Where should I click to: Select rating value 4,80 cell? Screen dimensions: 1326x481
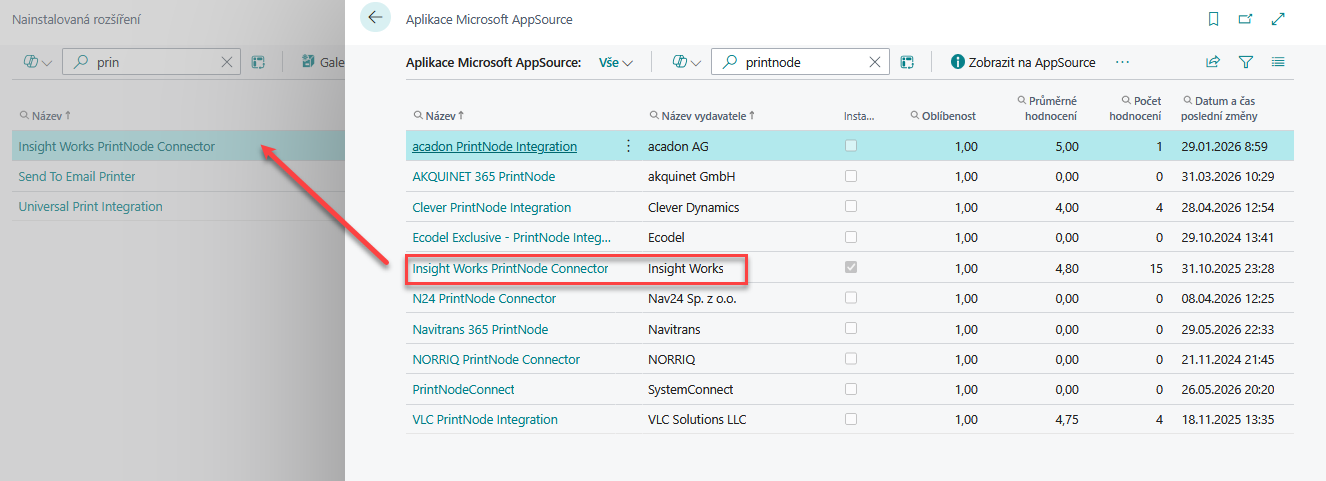(x=1065, y=268)
